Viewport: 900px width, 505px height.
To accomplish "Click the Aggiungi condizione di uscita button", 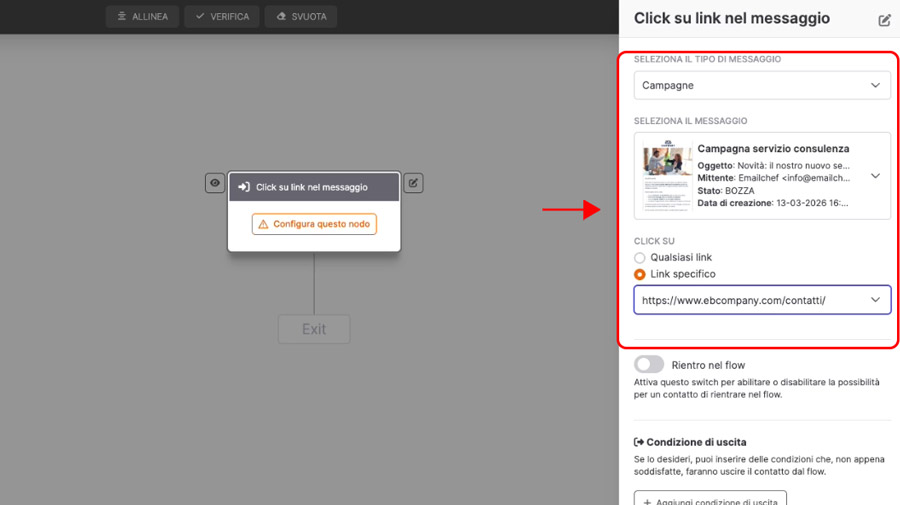I will coord(710,499).
